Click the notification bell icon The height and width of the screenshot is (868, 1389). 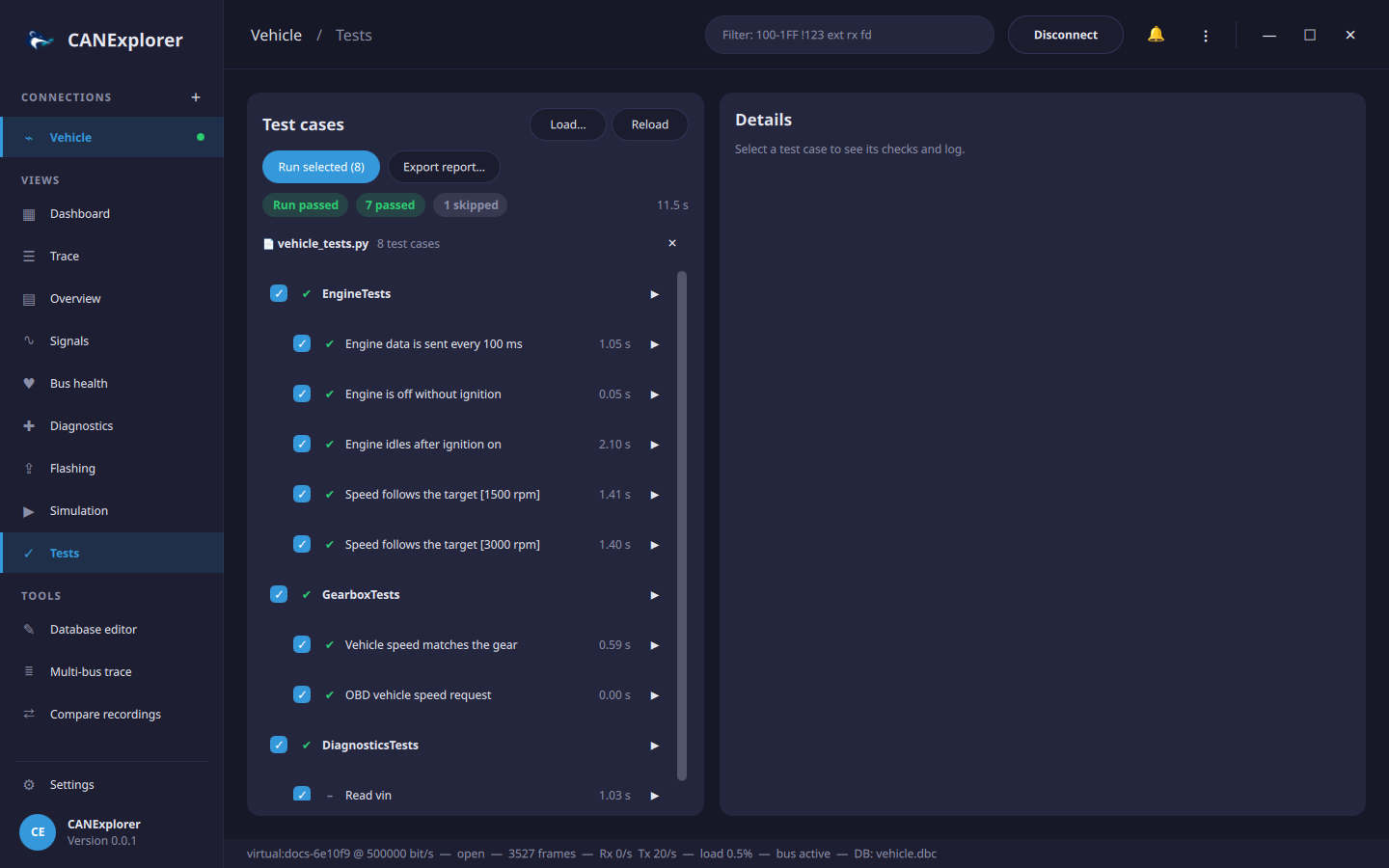coord(1156,35)
